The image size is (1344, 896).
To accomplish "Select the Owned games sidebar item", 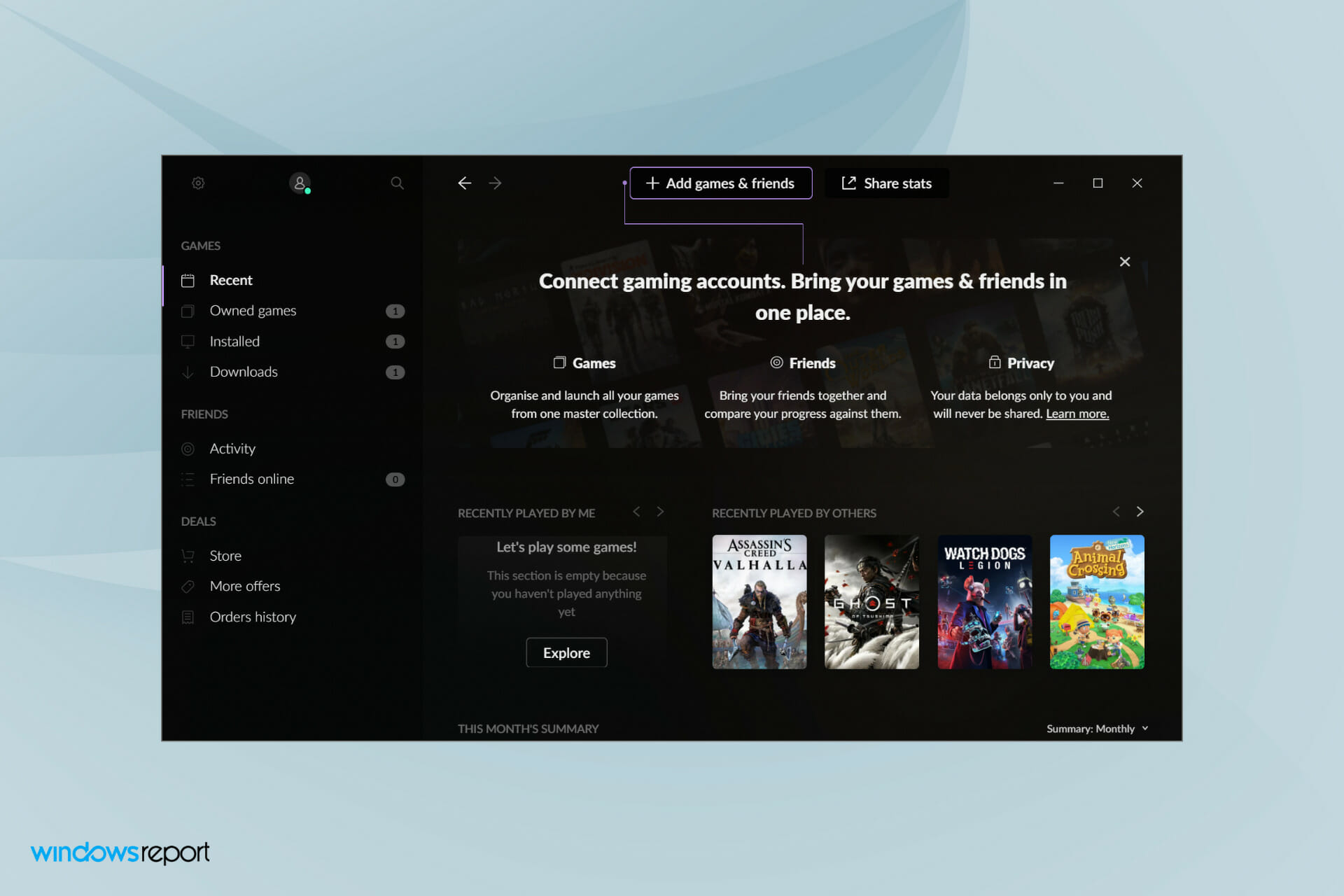I will pyautogui.click(x=252, y=310).
